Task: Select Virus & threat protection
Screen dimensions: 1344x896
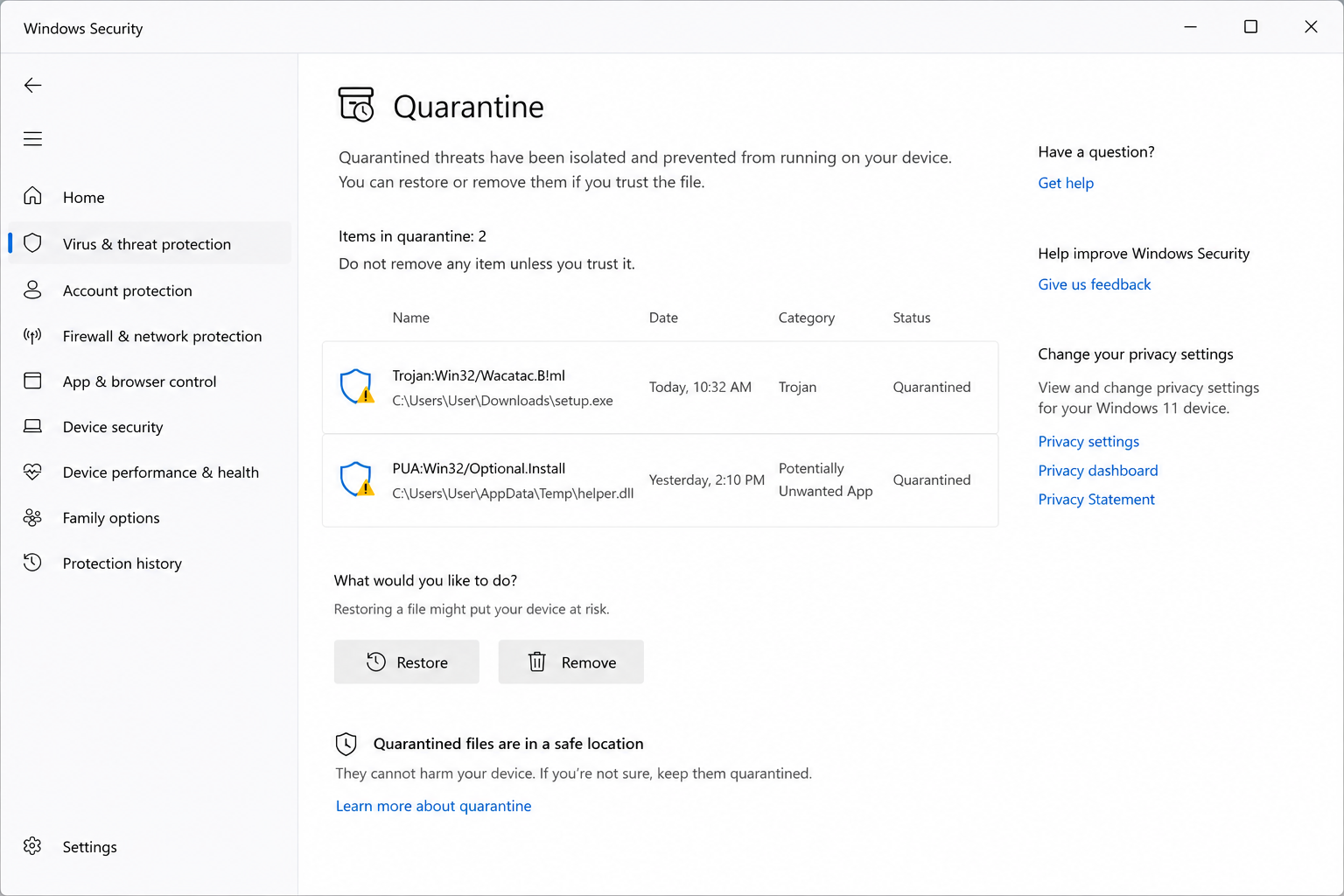Action: pos(147,244)
